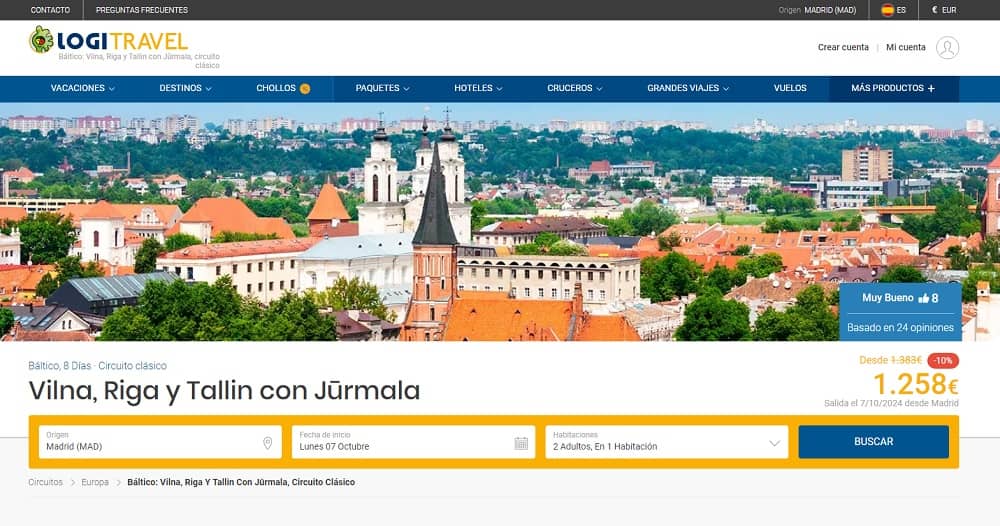Screen dimensions: 1000x526
Task: Expand the Paquetes menu chevron
Action: [x=406, y=89]
